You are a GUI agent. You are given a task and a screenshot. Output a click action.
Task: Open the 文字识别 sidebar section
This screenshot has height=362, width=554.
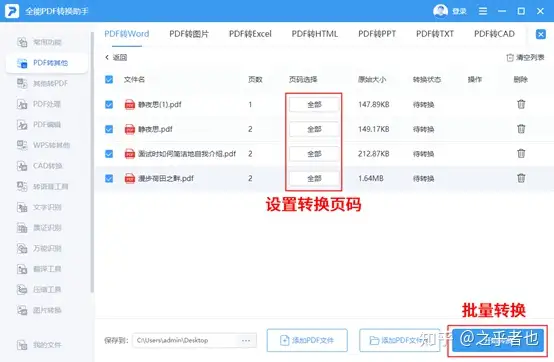tap(39, 207)
